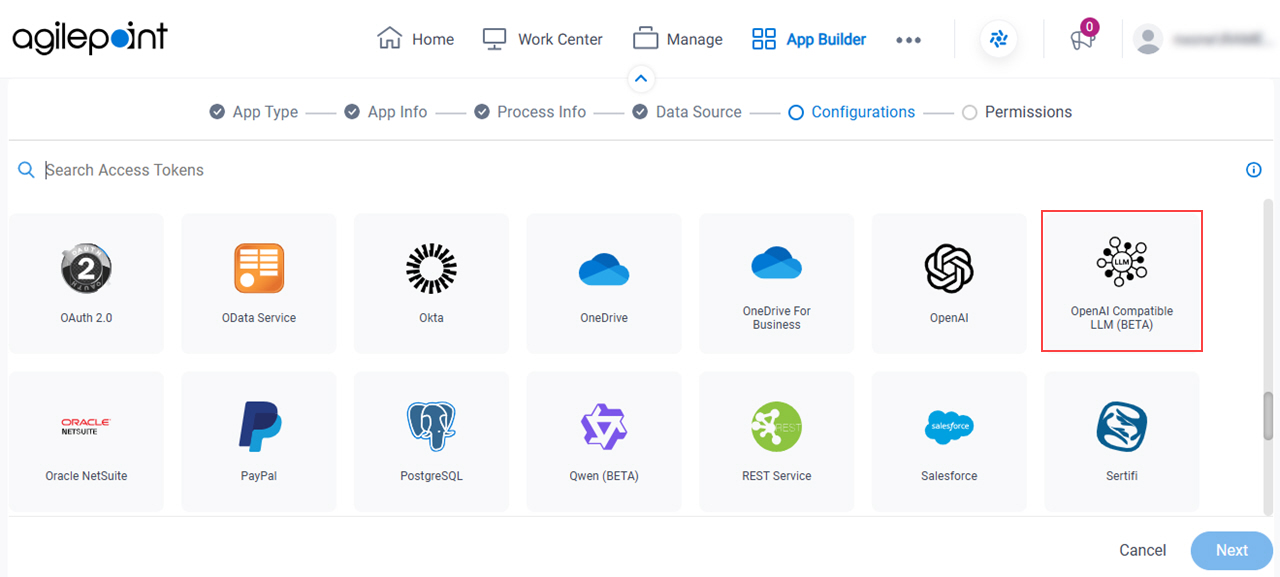1280x577 pixels.
Task: Collapse the header with the chevron up button
Action: tap(641, 78)
